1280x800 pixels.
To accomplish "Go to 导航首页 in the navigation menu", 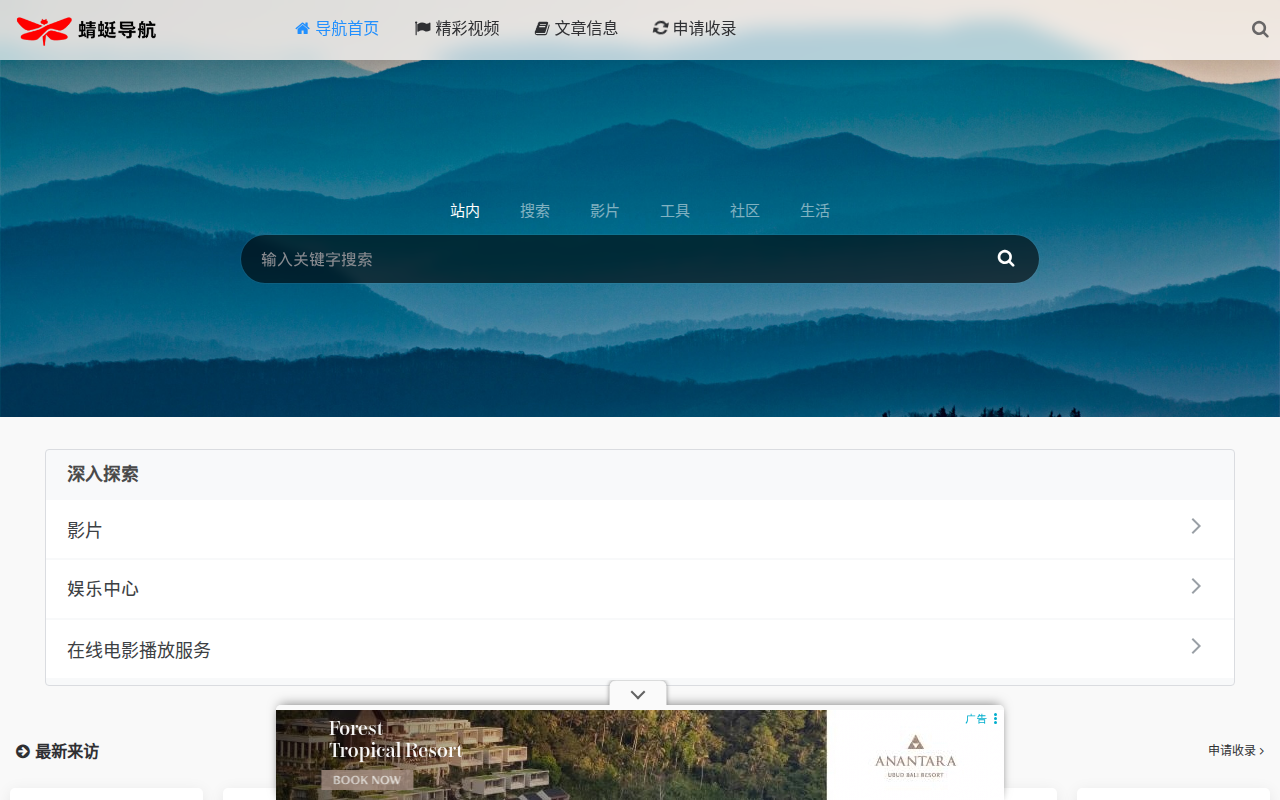I will pos(337,29).
